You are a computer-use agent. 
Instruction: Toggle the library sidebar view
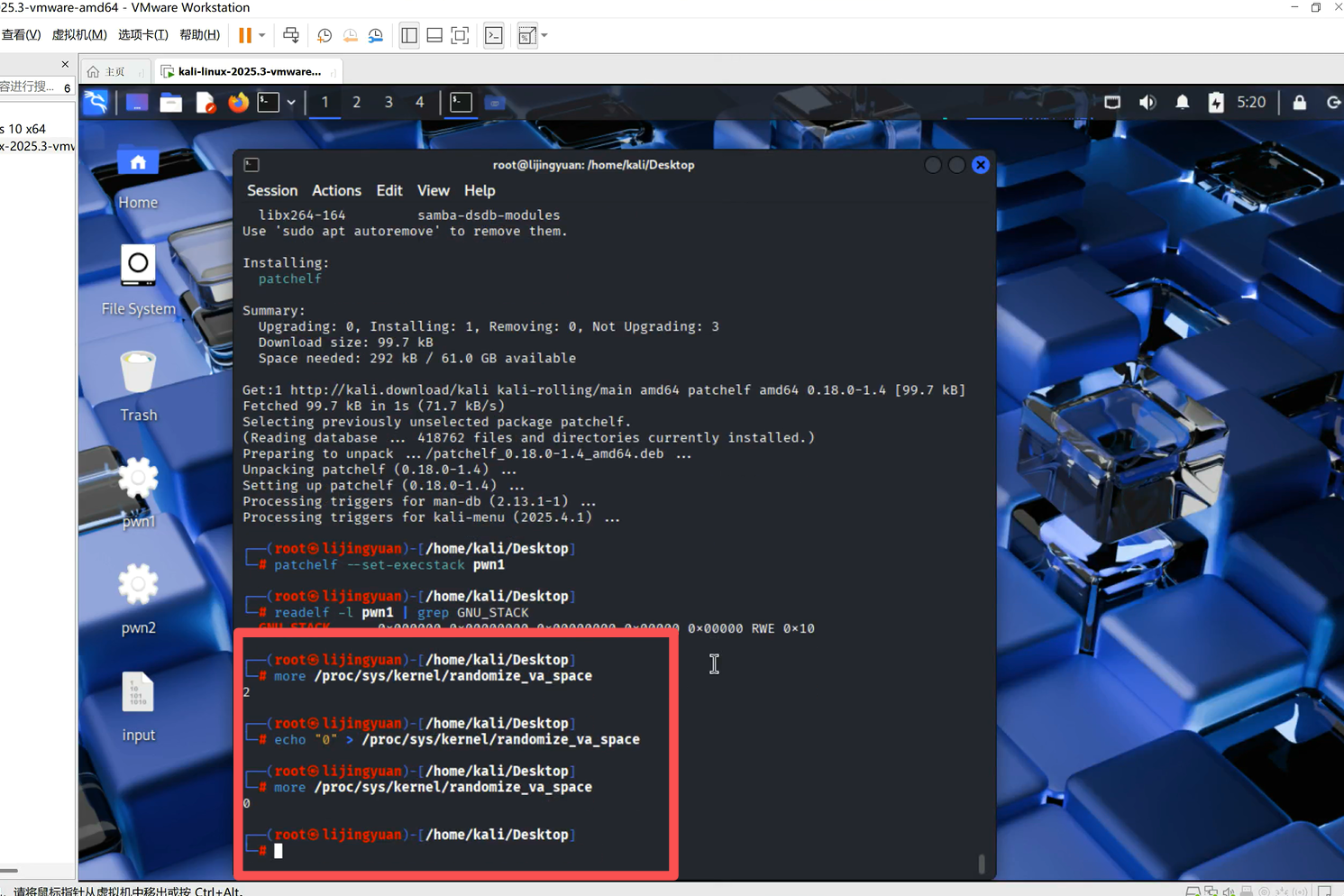tap(409, 35)
